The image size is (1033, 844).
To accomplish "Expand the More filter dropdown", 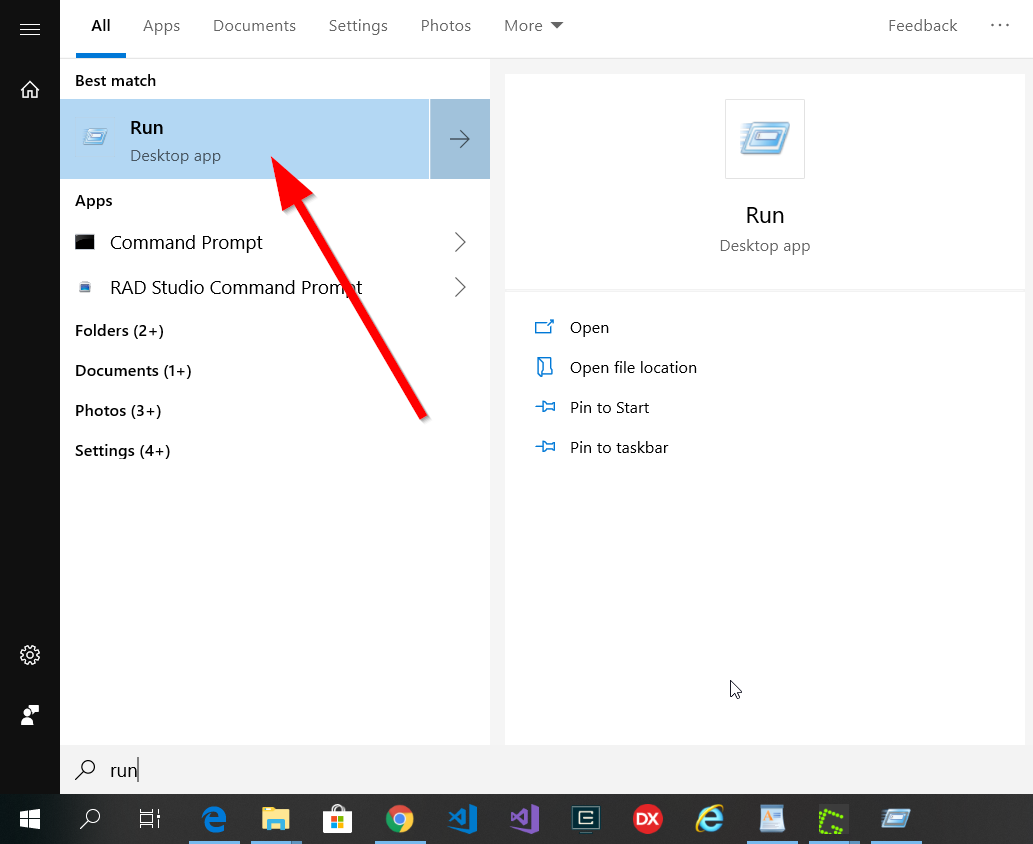I will 533,26.
